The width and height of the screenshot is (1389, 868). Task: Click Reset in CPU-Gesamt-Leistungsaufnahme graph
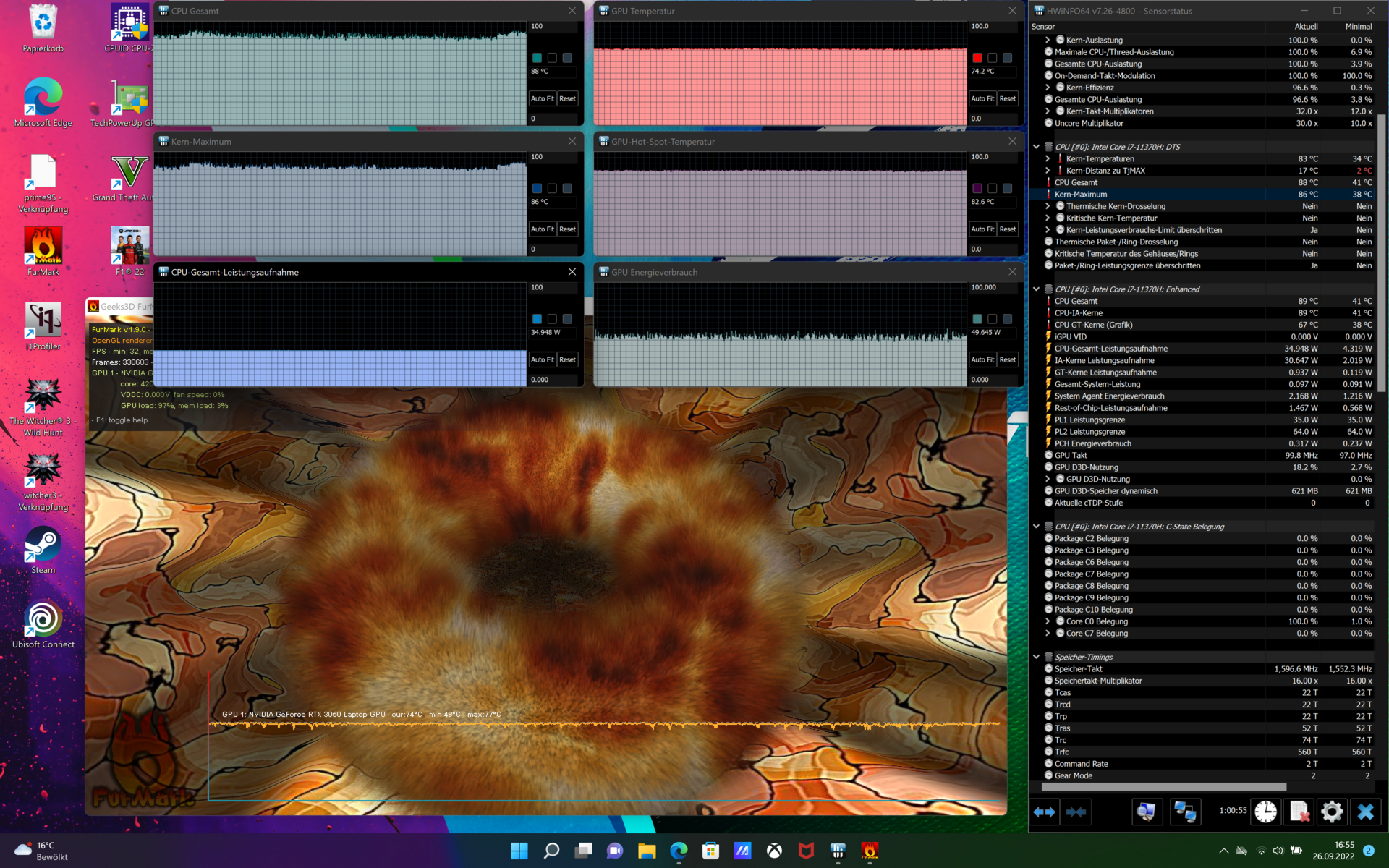pos(568,359)
